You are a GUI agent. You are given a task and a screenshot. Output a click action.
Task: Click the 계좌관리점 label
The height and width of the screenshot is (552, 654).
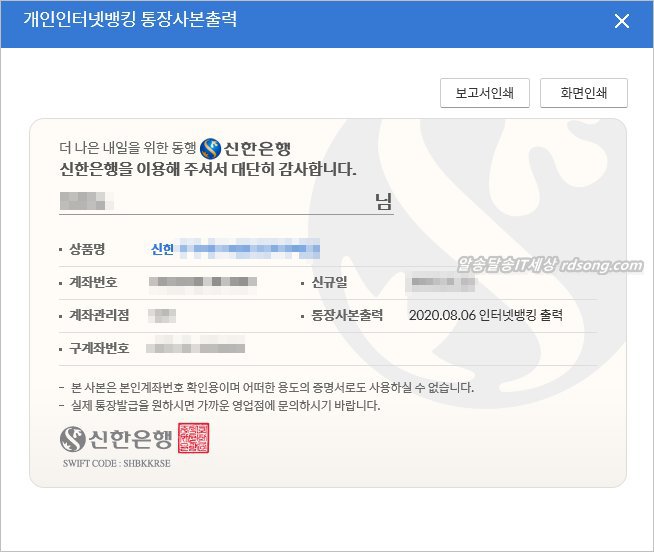coord(100,315)
